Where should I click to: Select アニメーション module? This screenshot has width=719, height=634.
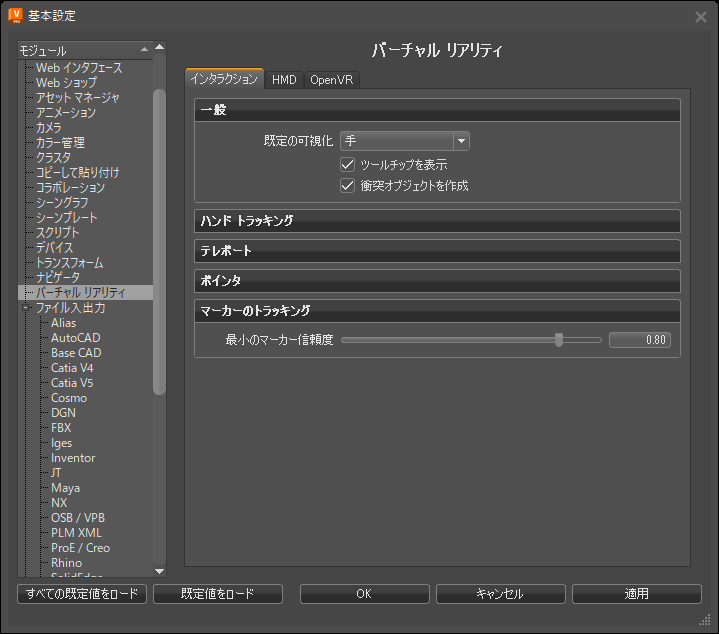[x=66, y=113]
